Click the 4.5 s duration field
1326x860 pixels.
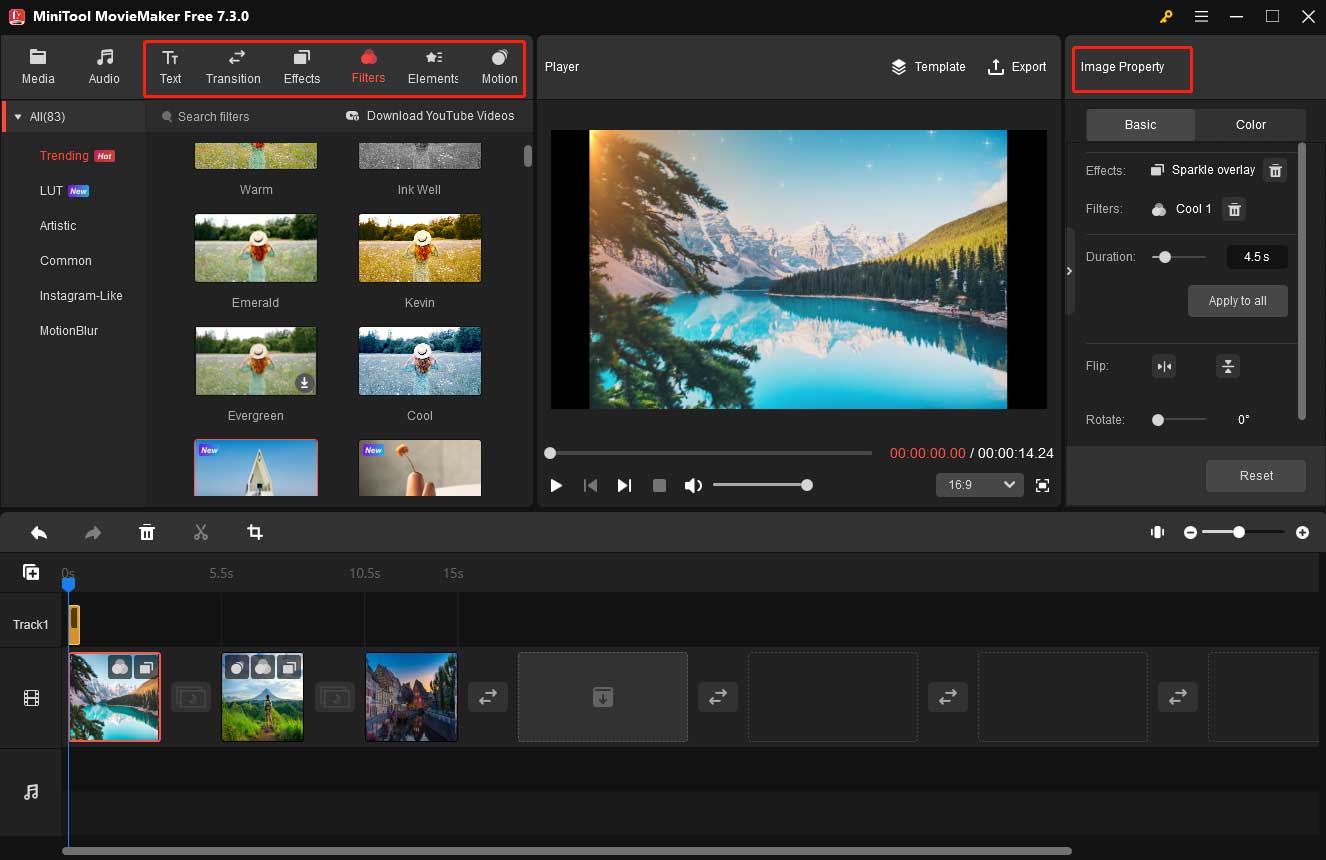pos(1257,257)
